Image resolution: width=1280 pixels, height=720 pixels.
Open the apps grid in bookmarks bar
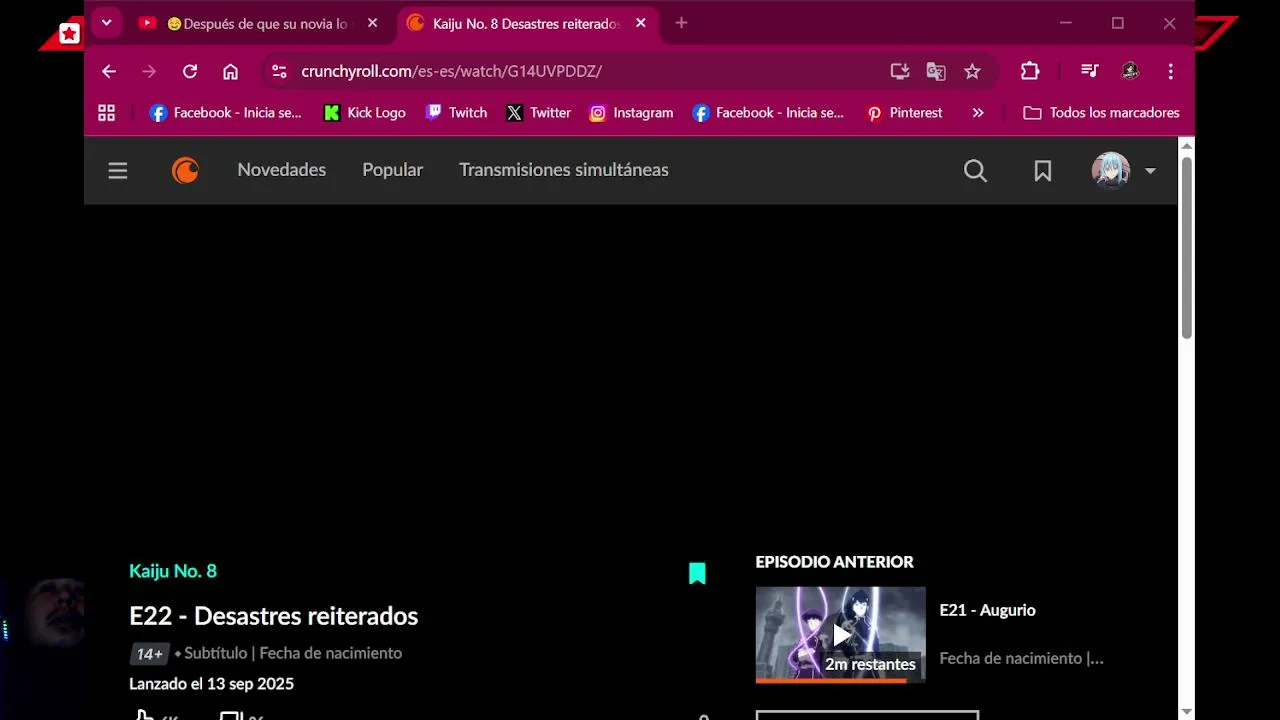pyautogui.click(x=106, y=113)
